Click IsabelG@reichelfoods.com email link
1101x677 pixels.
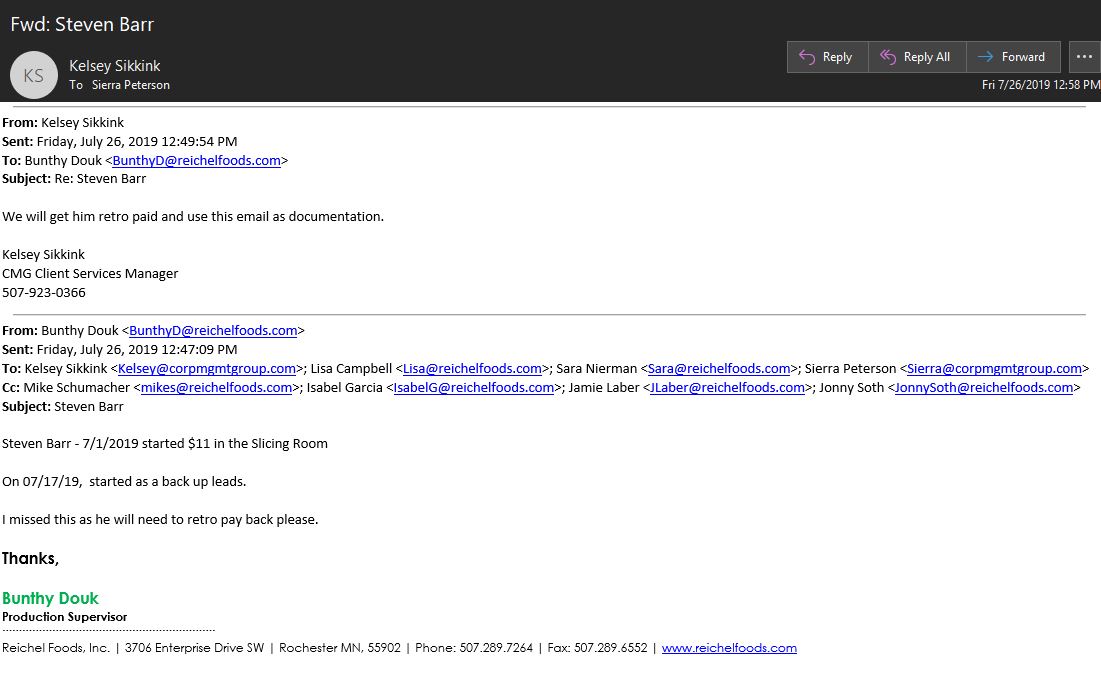pyautogui.click(x=474, y=387)
